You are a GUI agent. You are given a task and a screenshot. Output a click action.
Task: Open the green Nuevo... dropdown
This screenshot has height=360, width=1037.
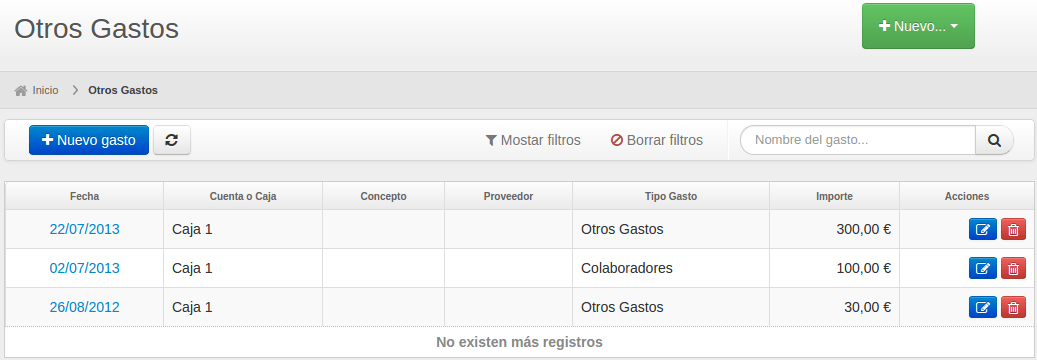click(918, 26)
